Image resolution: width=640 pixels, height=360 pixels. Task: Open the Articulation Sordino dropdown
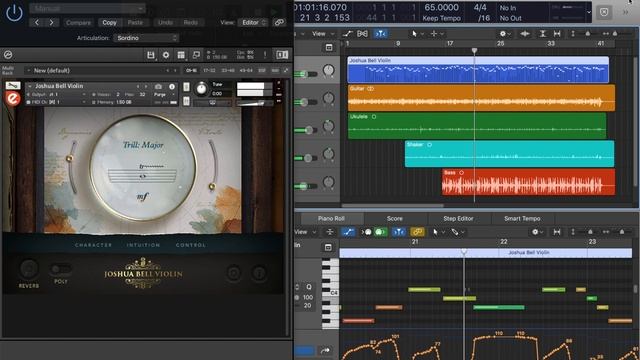[146, 38]
